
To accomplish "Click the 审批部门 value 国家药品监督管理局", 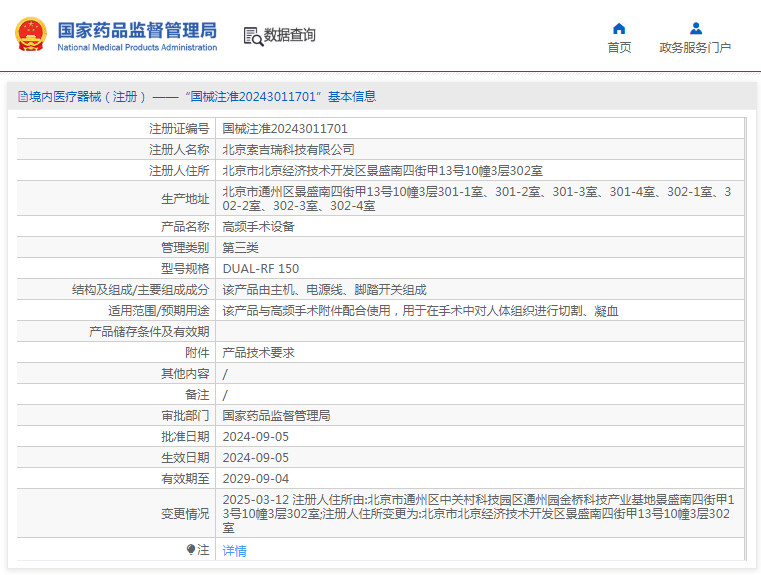I will (276, 416).
